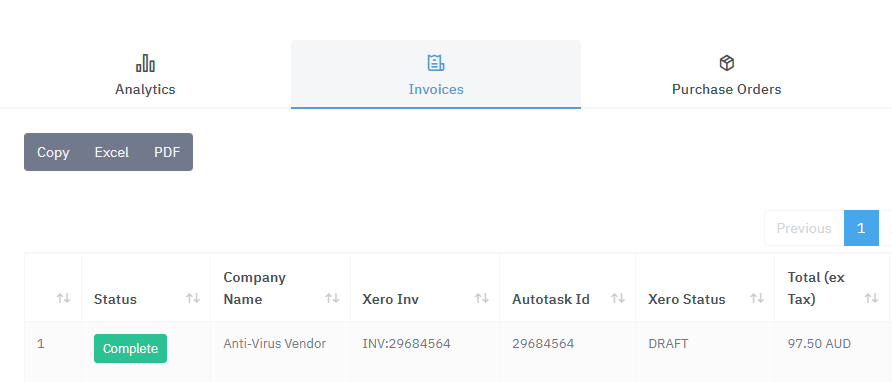Sort table by Status column arrows
The image size is (892, 382).
tap(193, 298)
